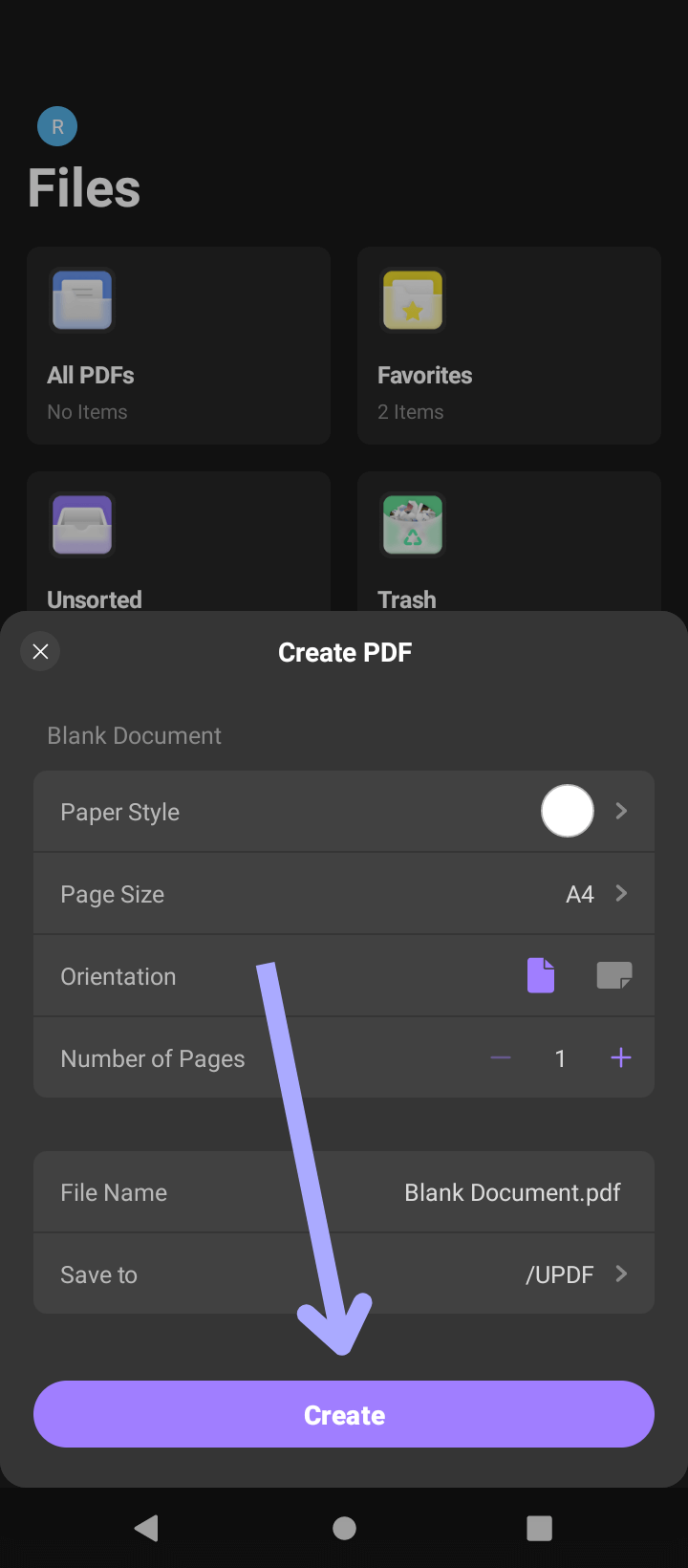Decrease number of pages with minus

[x=501, y=1057]
